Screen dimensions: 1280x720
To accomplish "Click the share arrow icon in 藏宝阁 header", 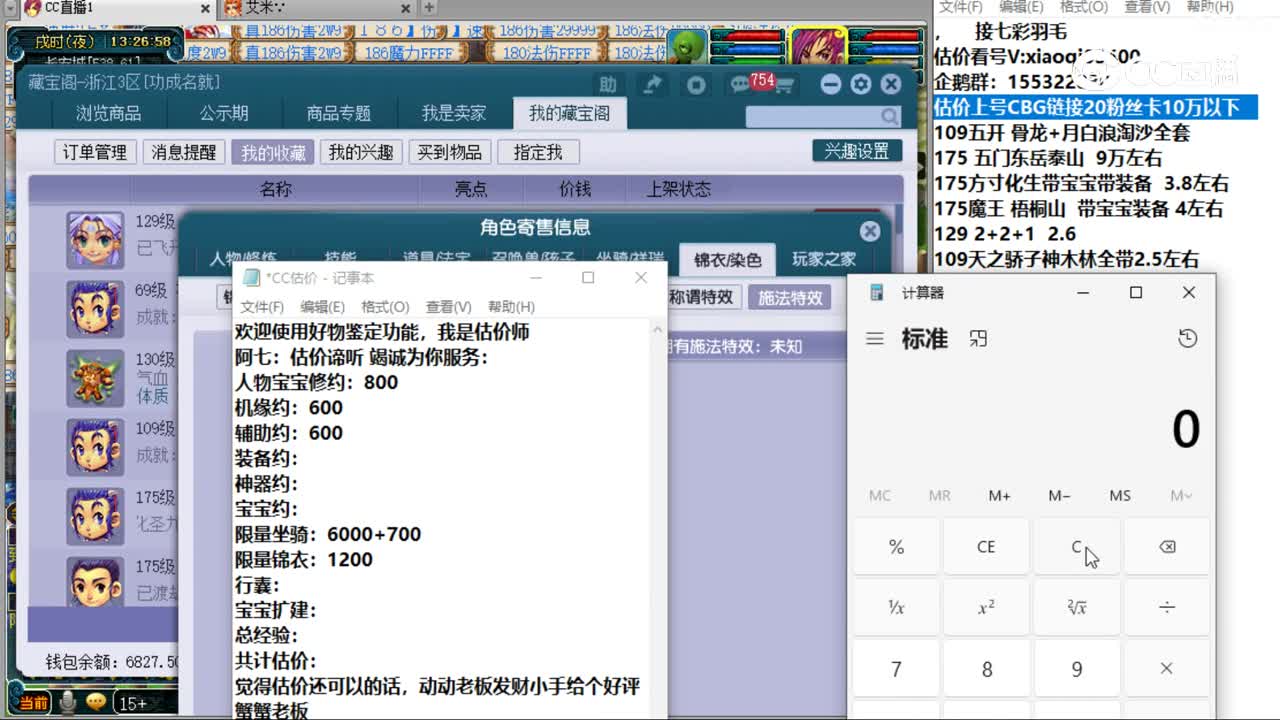I will [652, 85].
